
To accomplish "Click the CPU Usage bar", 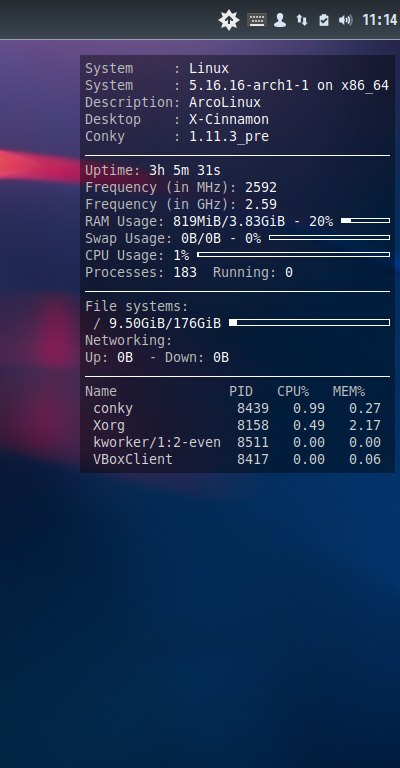I will pos(293,255).
